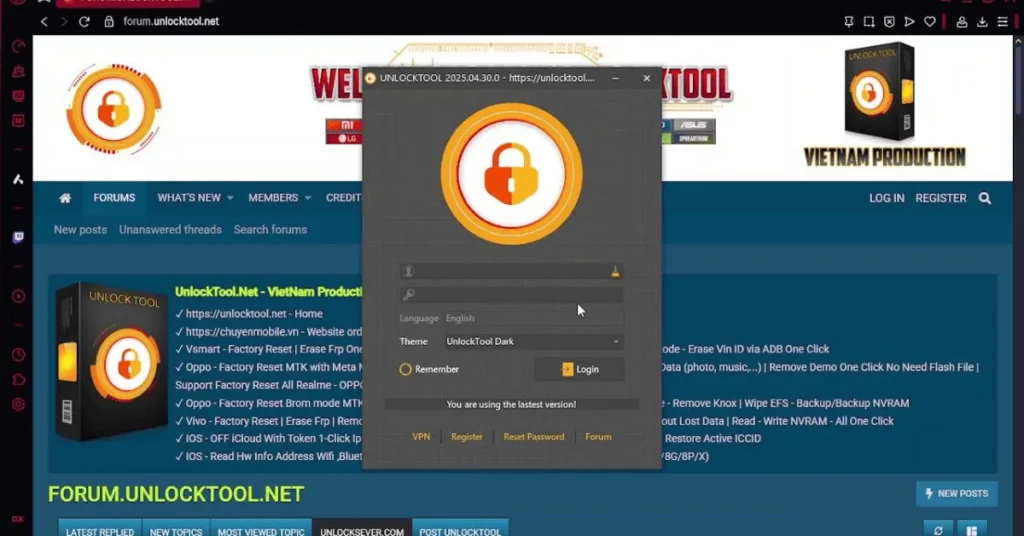Open the browser downloads icon
1024x536 pixels.
click(982, 22)
